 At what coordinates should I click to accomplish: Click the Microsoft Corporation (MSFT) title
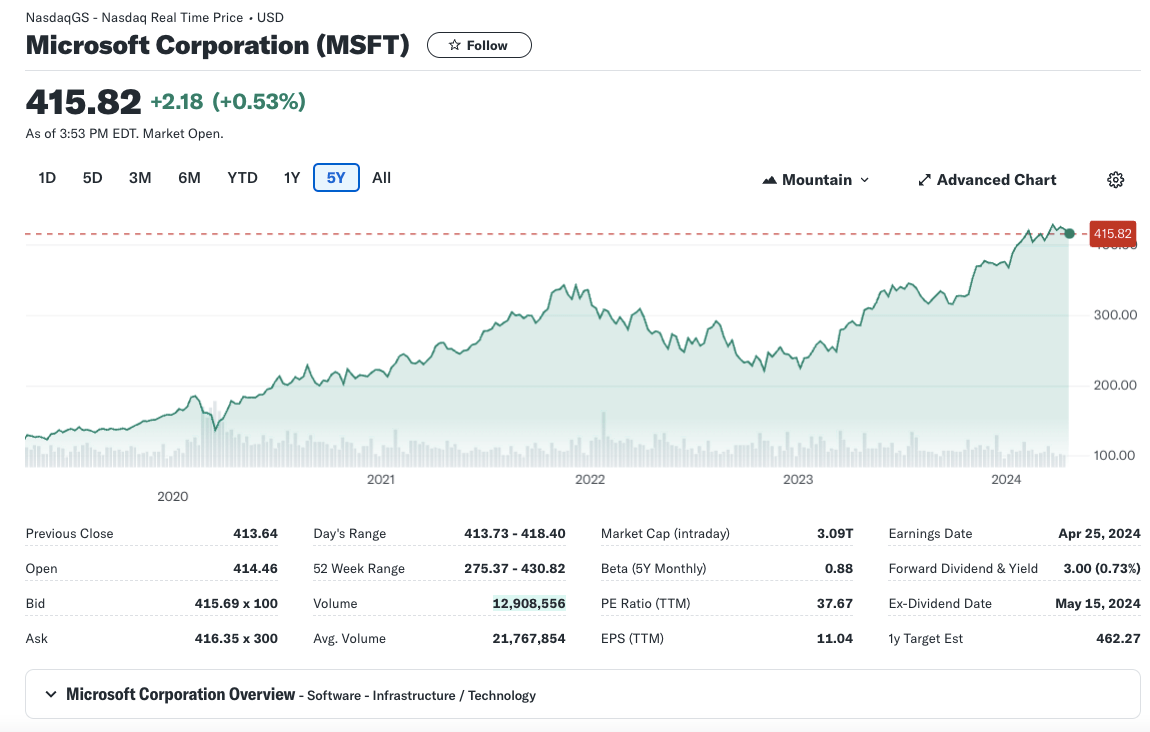[x=218, y=45]
